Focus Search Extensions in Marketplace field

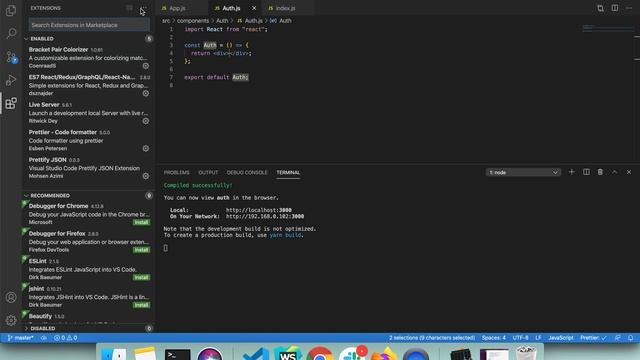(x=89, y=25)
